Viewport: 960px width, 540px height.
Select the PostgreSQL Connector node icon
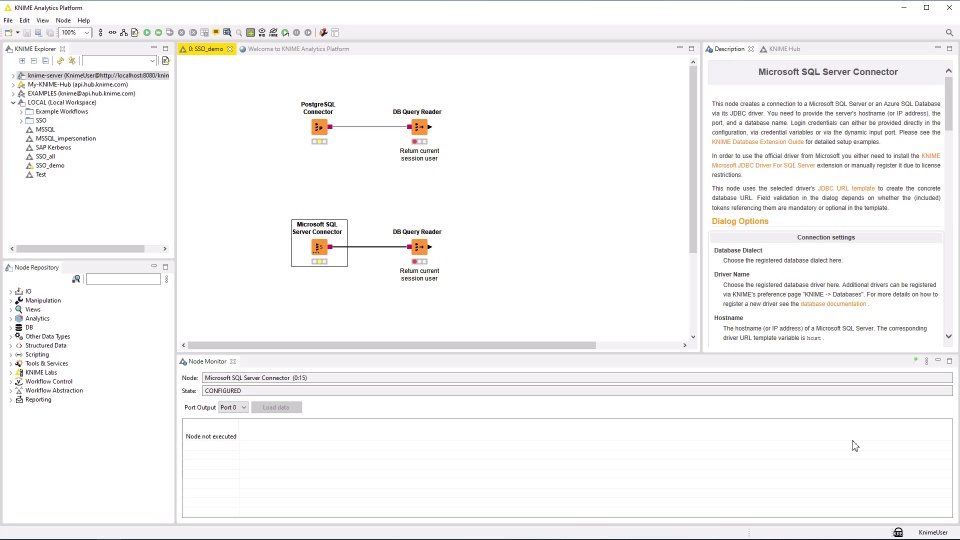tap(319, 127)
